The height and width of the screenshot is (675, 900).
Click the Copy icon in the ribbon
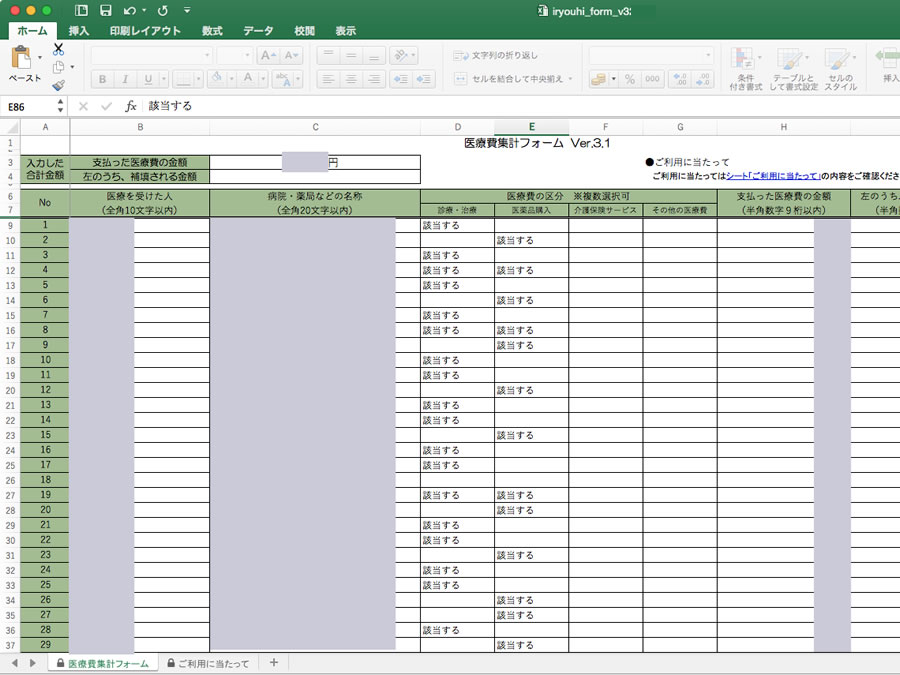[58, 67]
